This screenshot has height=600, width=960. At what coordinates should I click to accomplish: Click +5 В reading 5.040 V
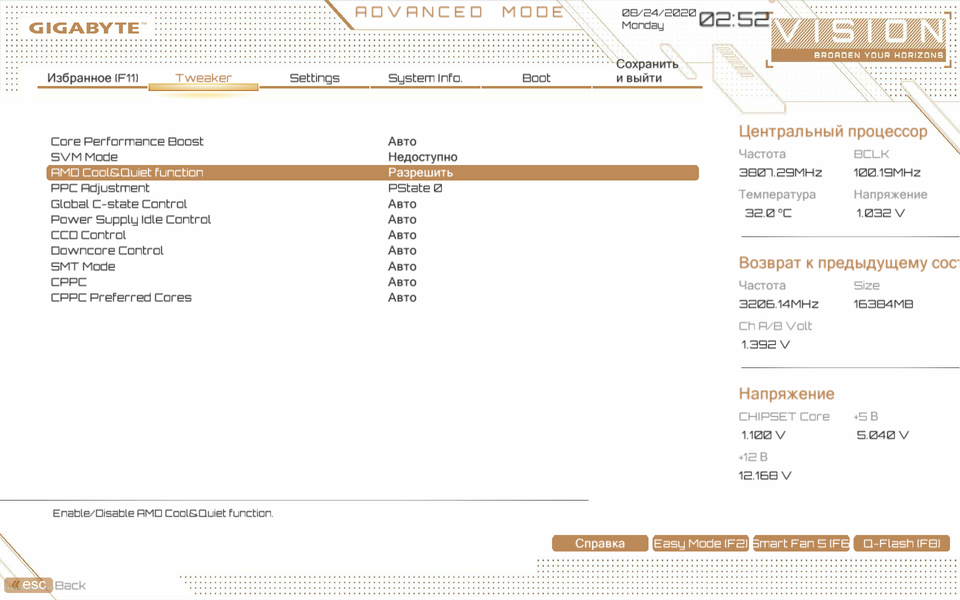[x=882, y=435]
